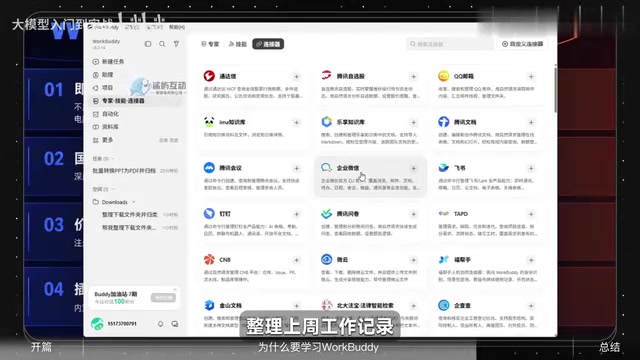
Task: Add the 钉钉 connector with plus
Action: point(296,214)
